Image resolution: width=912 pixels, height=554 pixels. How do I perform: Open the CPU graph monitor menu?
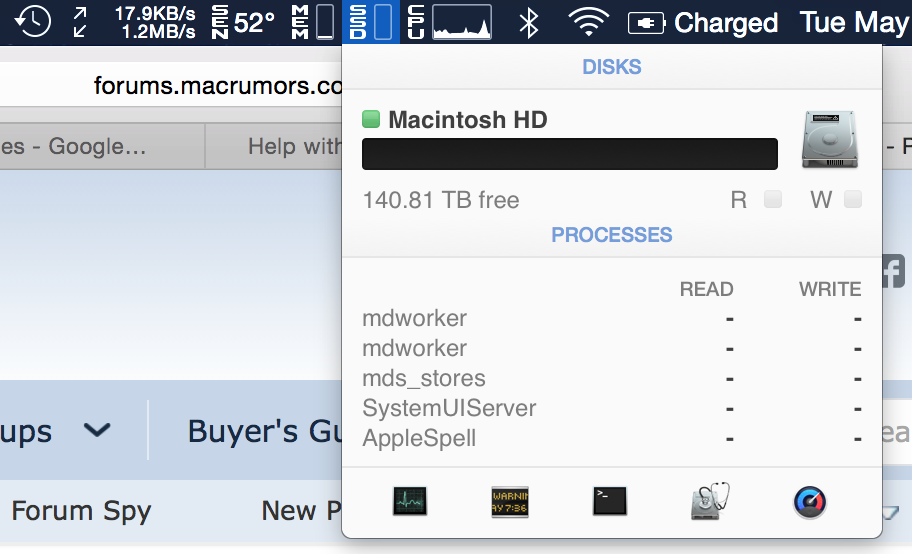450,22
